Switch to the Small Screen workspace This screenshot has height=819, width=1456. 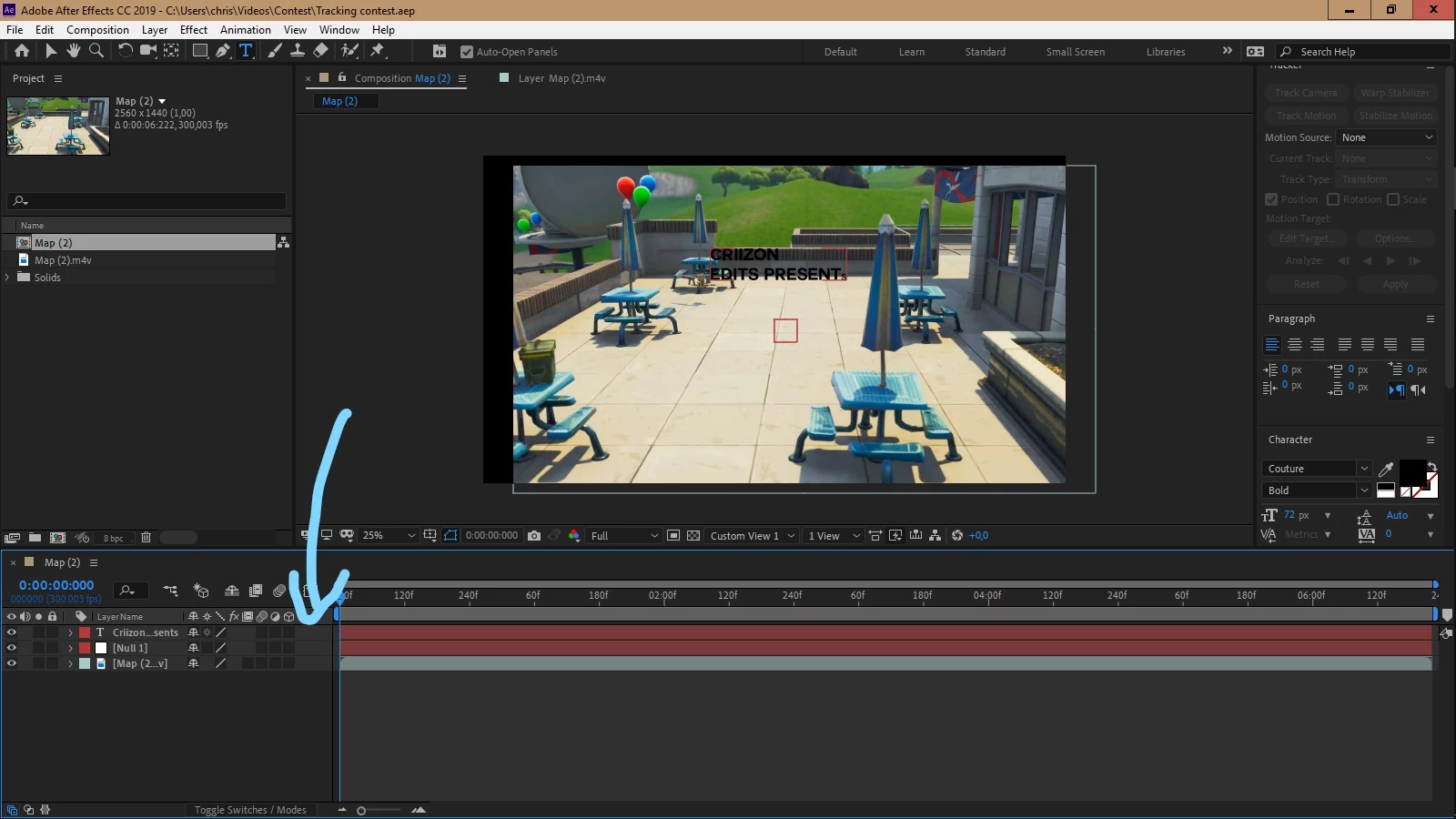[1076, 52]
